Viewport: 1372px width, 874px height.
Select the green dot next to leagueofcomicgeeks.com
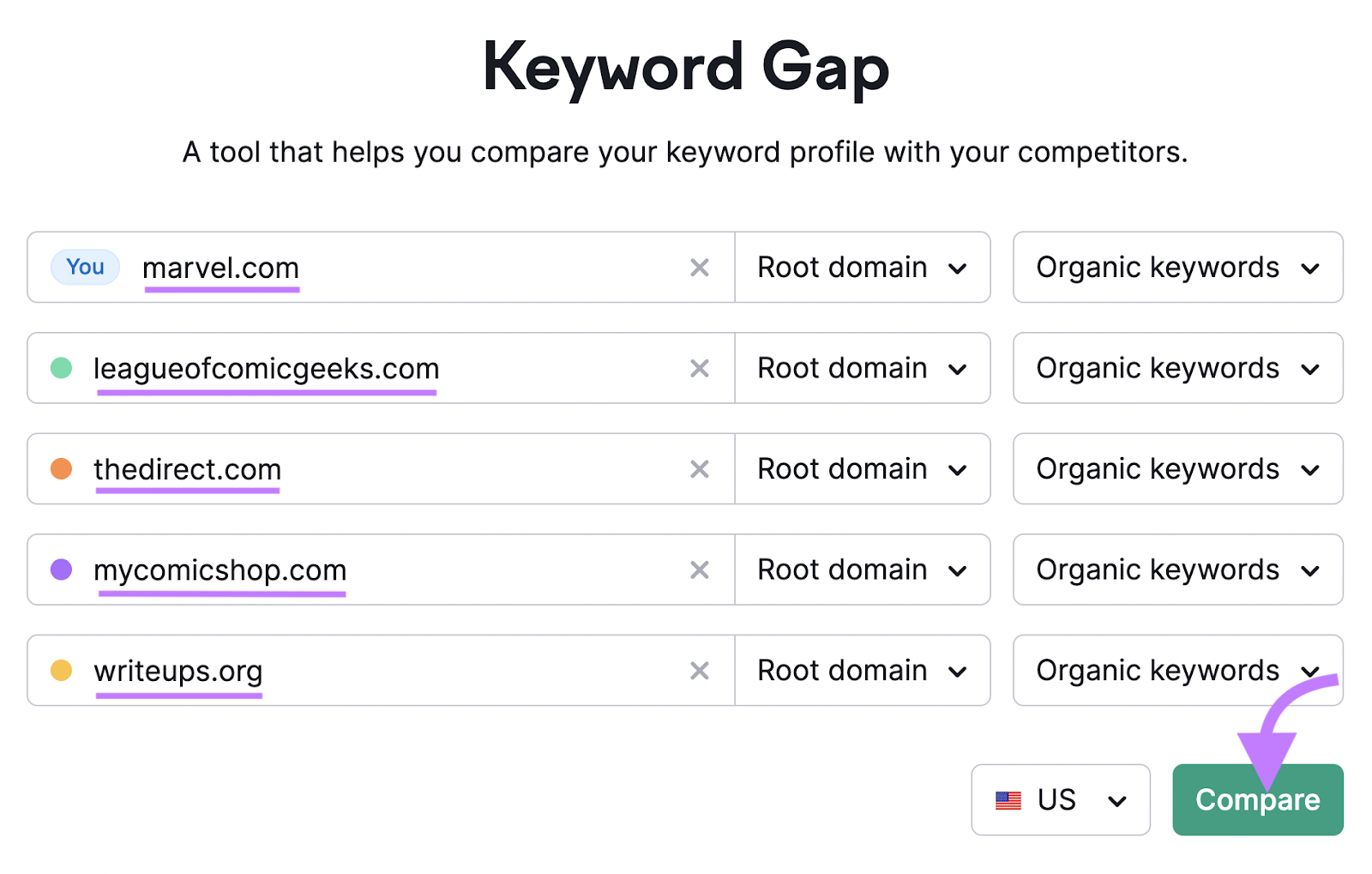click(x=61, y=368)
